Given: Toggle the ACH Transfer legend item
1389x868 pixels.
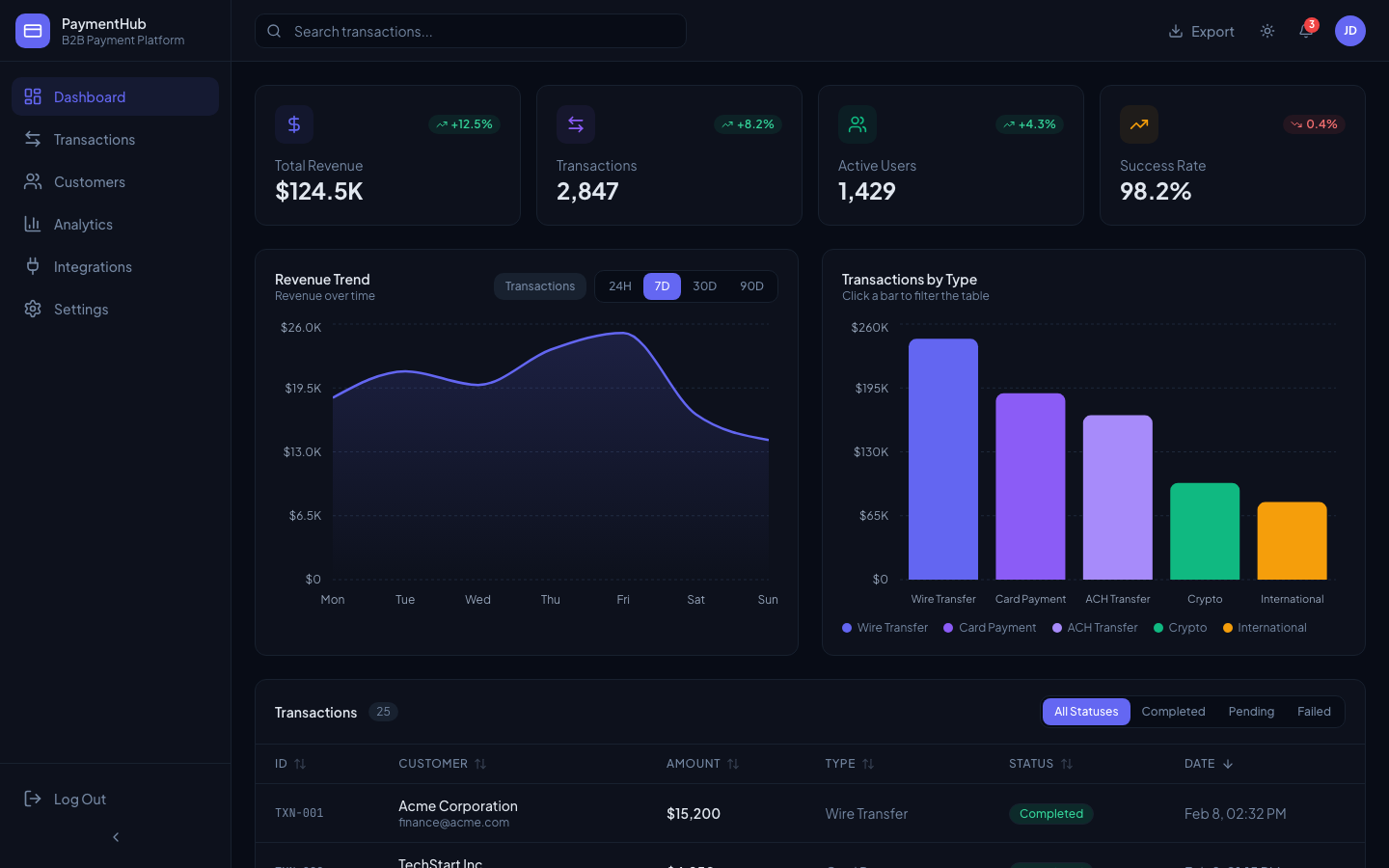Looking at the screenshot, I should click(1095, 628).
